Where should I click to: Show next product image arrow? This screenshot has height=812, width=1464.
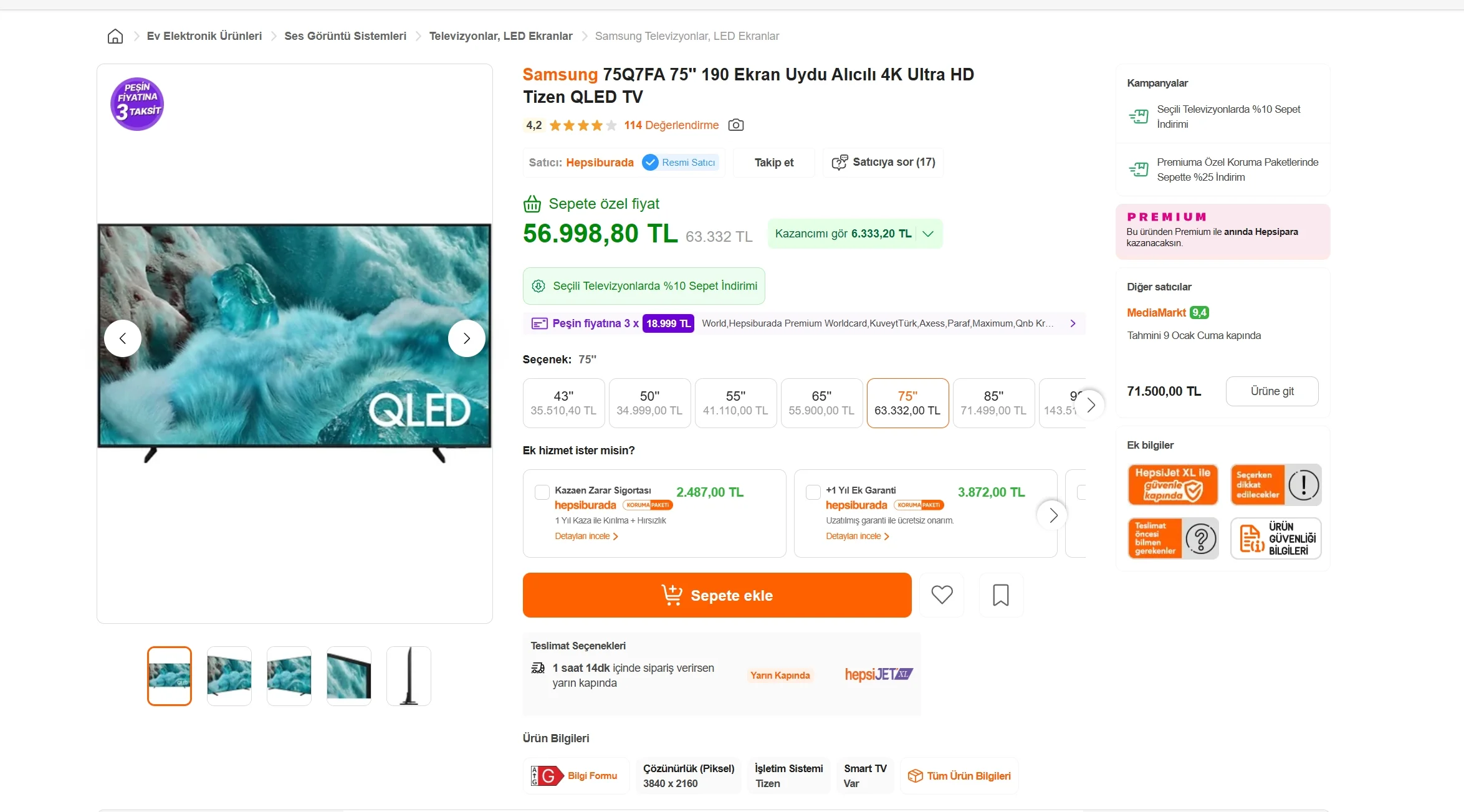(x=466, y=338)
